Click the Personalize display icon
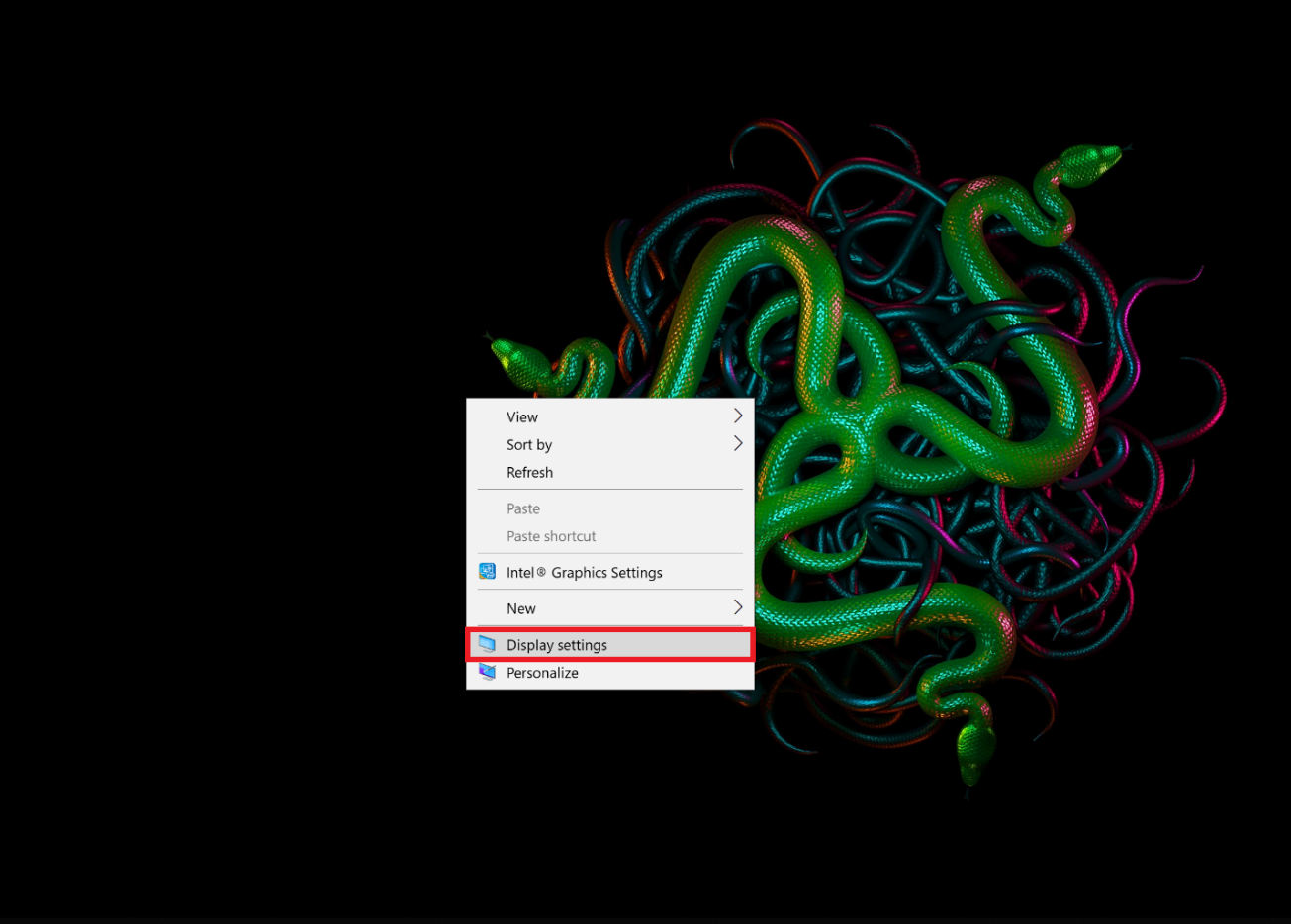This screenshot has height=924, width=1291. [x=487, y=672]
